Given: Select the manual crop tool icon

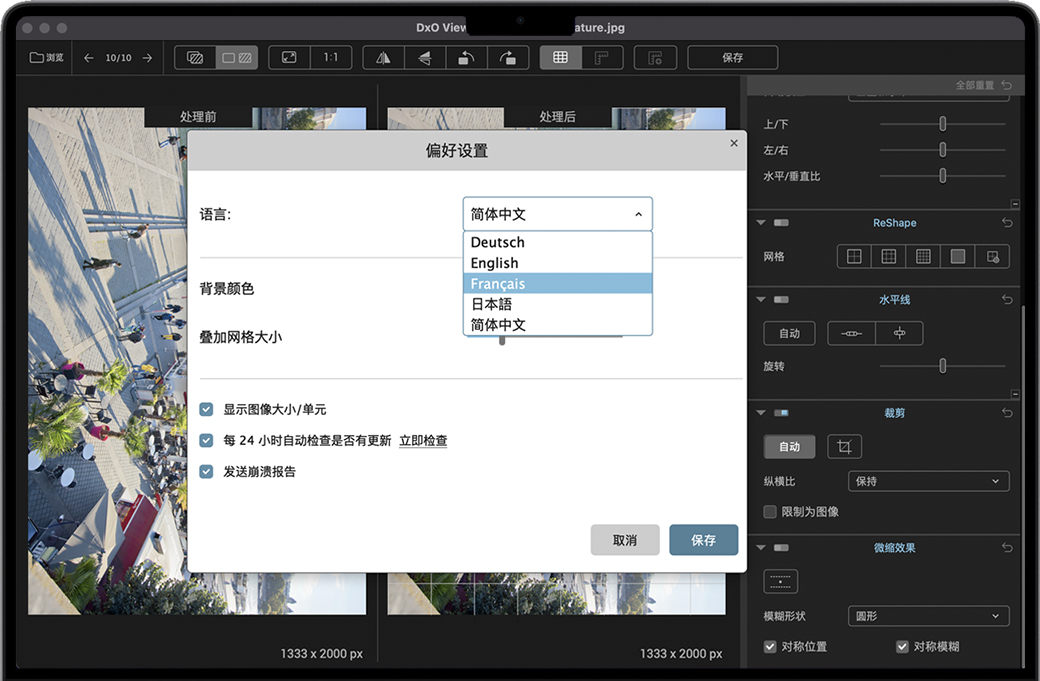Looking at the screenshot, I should click(845, 447).
